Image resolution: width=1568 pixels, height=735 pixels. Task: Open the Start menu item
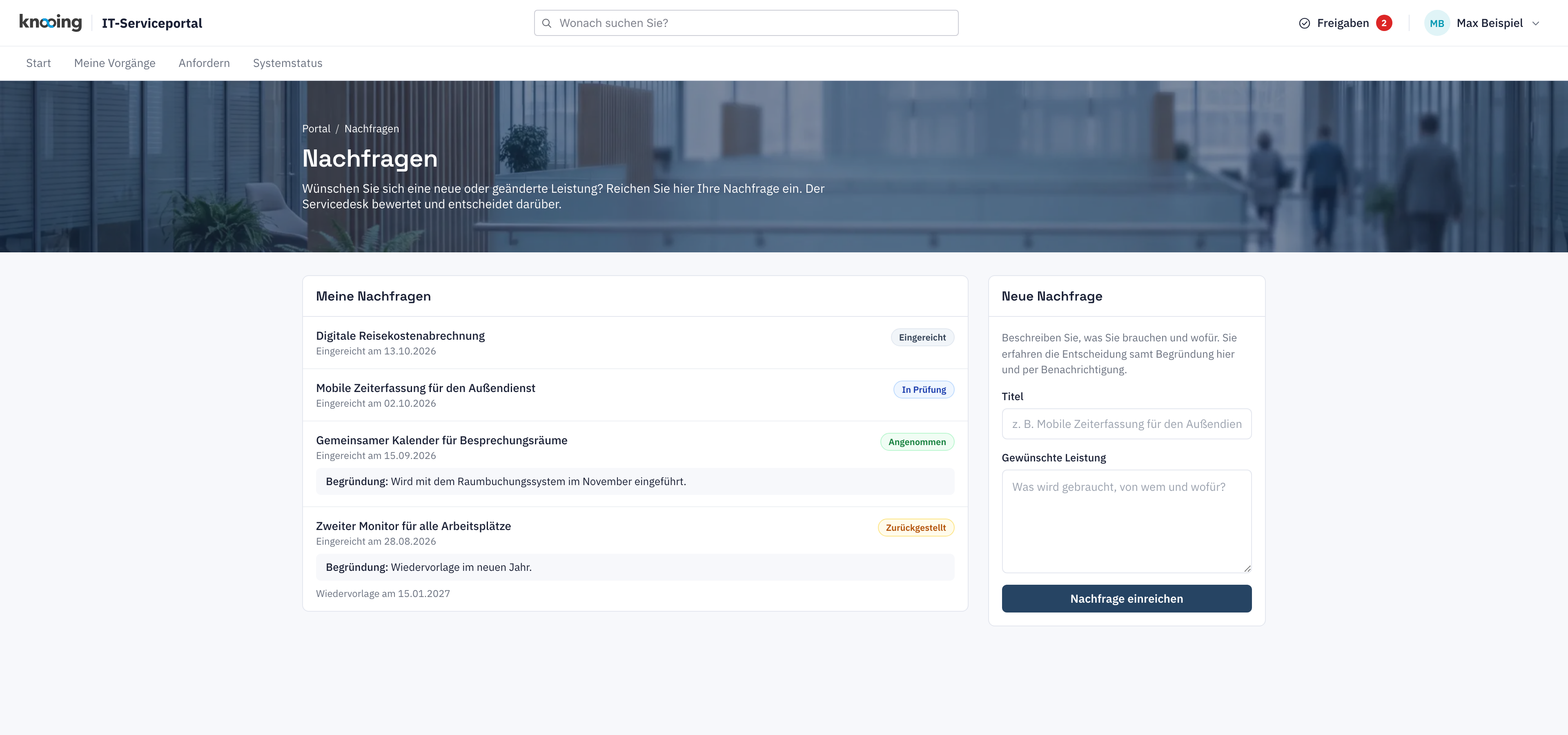(38, 63)
